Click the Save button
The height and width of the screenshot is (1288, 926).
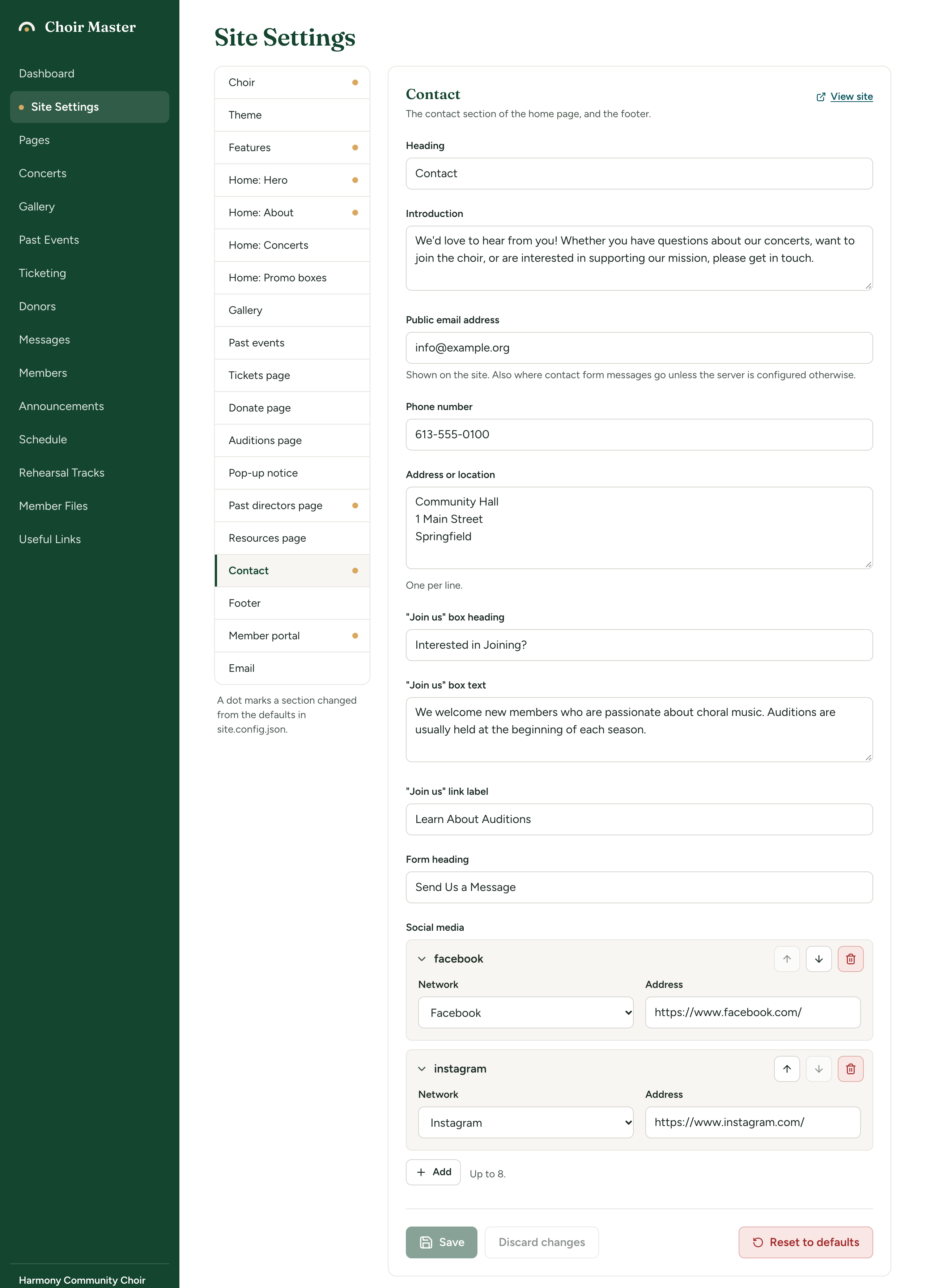(441, 1242)
